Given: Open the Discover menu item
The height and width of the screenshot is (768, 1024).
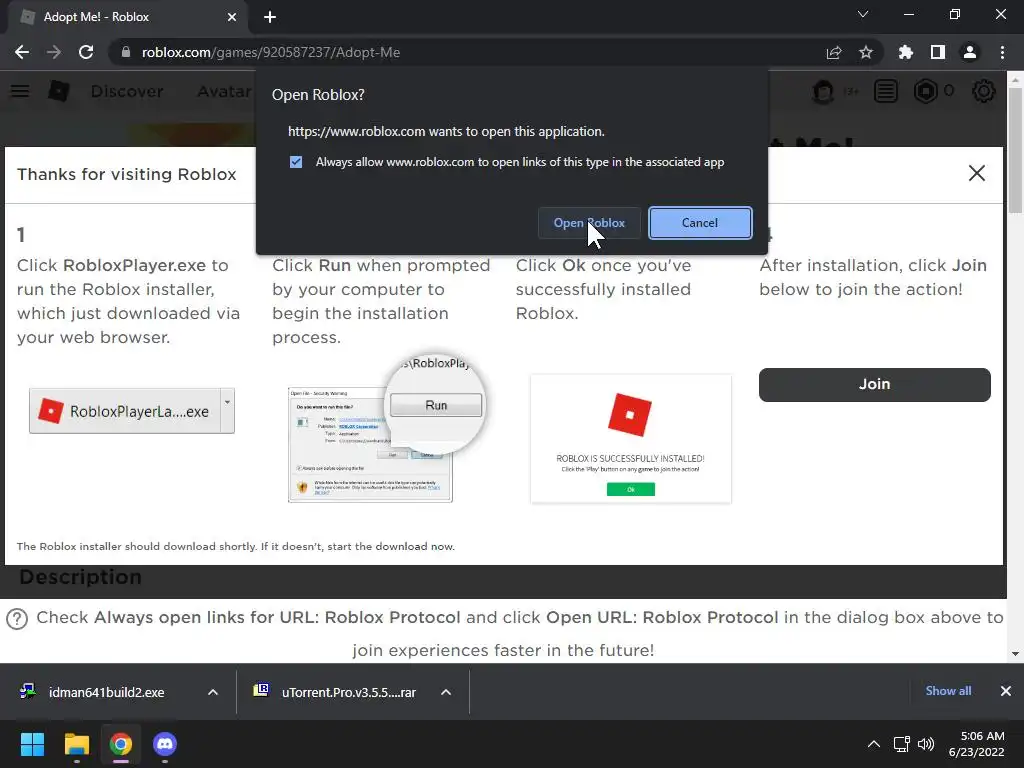Looking at the screenshot, I should click(127, 91).
